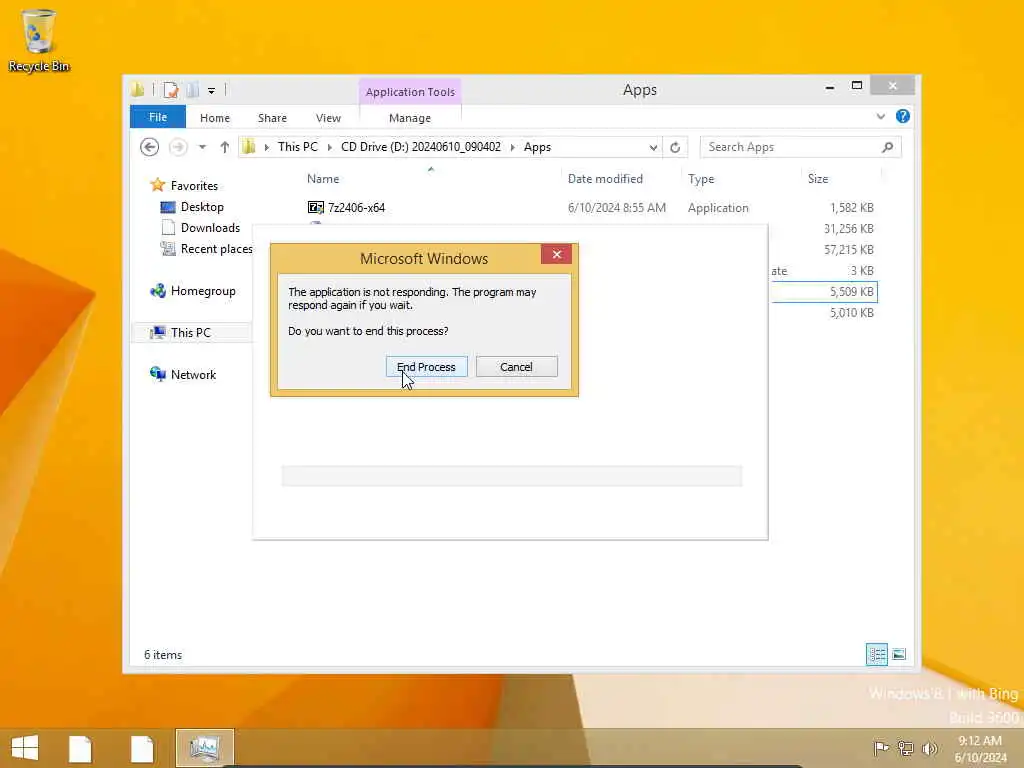Close the Microsoft Windows dialog with red X
The height and width of the screenshot is (768, 1024).
[x=556, y=254]
